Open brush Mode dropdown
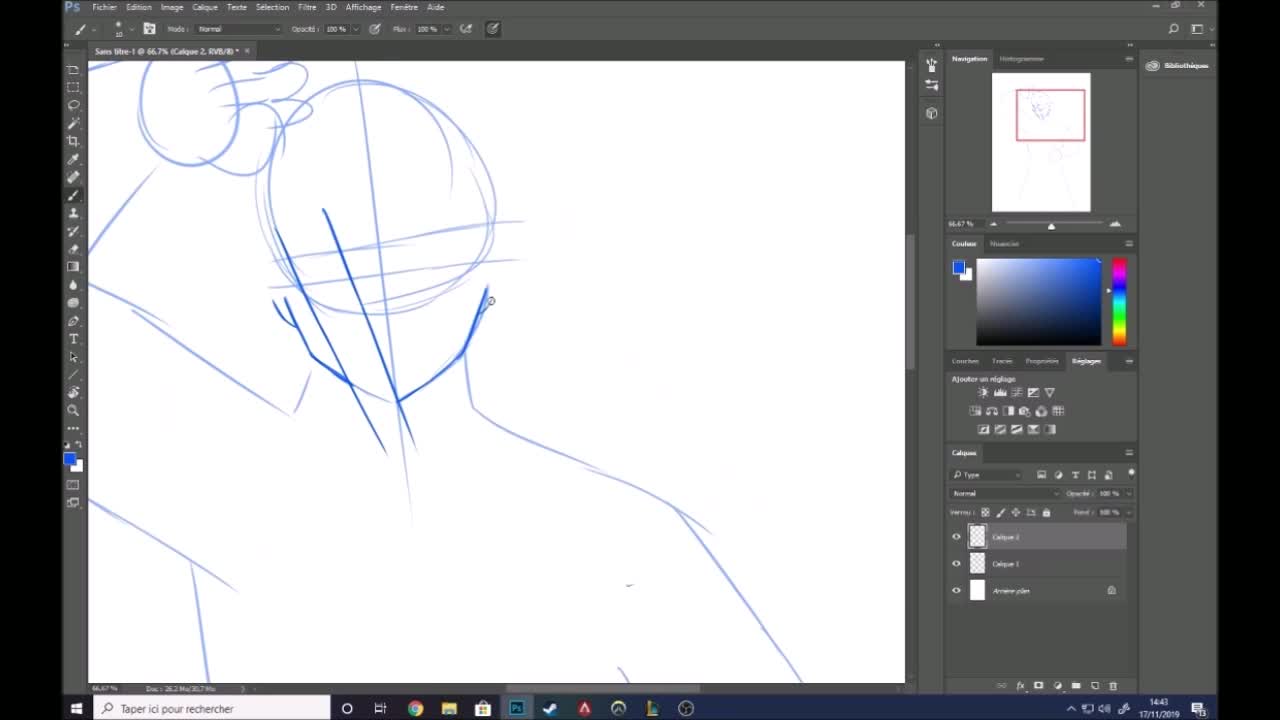Screen dimensions: 1280x720 pos(238,29)
